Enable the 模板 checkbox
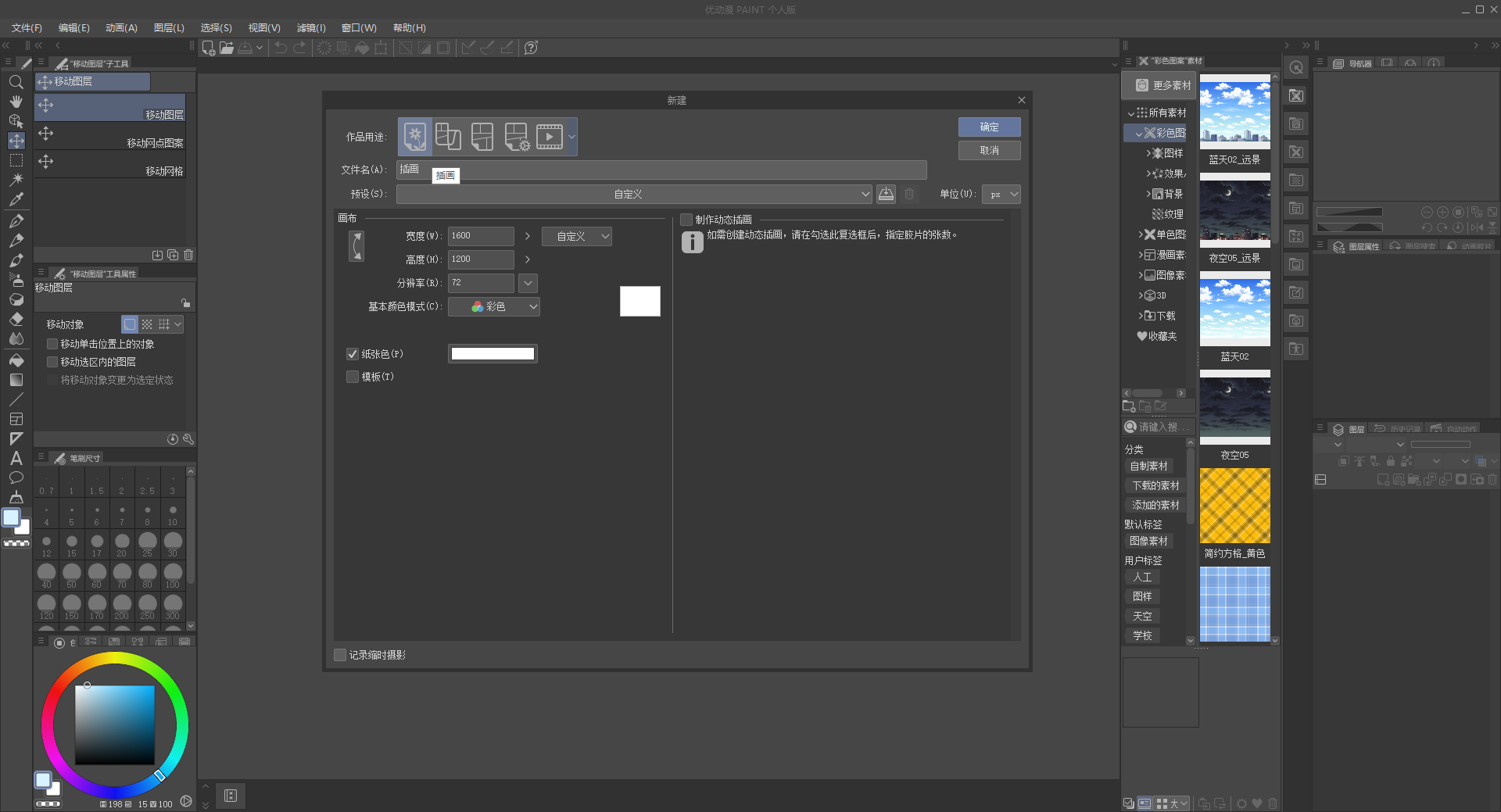This screenshot has height=812, width=1501. coord(353,377)
